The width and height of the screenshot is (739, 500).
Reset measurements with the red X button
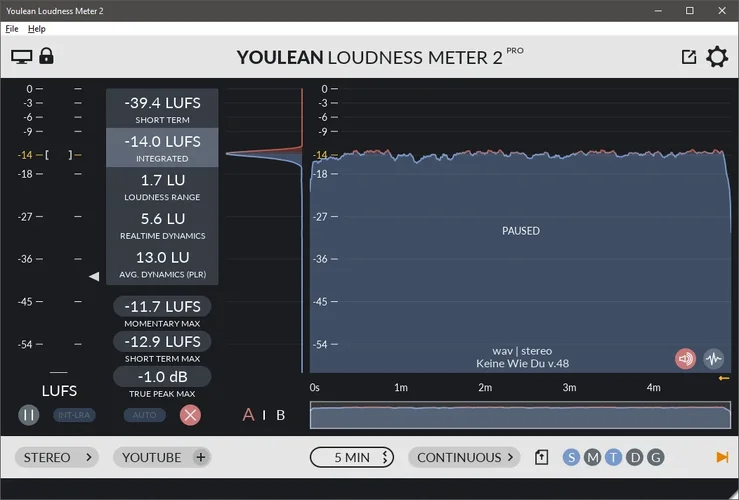coord(190,415)
